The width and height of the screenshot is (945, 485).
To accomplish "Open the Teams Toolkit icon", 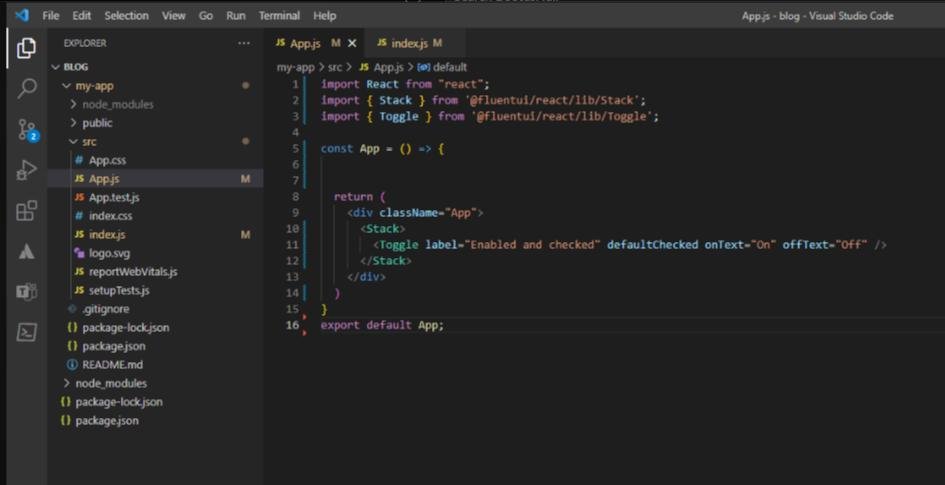I will (x=27, y=292).
